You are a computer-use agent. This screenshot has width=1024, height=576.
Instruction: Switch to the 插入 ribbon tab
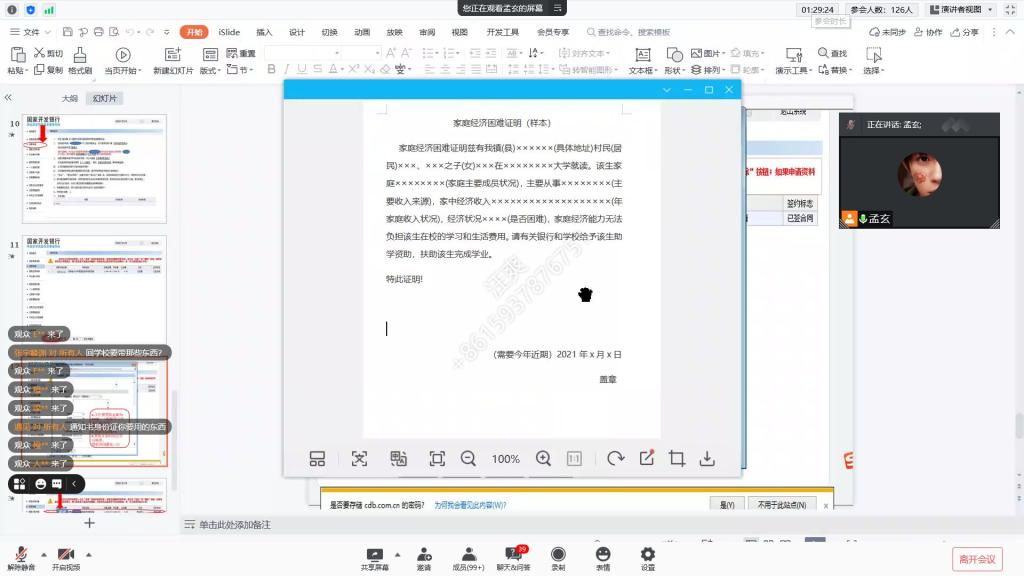(x=264, y=32)
